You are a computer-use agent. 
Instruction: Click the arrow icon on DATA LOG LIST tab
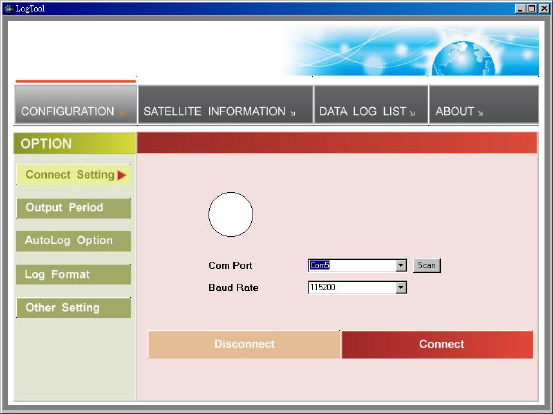(x=412, y=113)
